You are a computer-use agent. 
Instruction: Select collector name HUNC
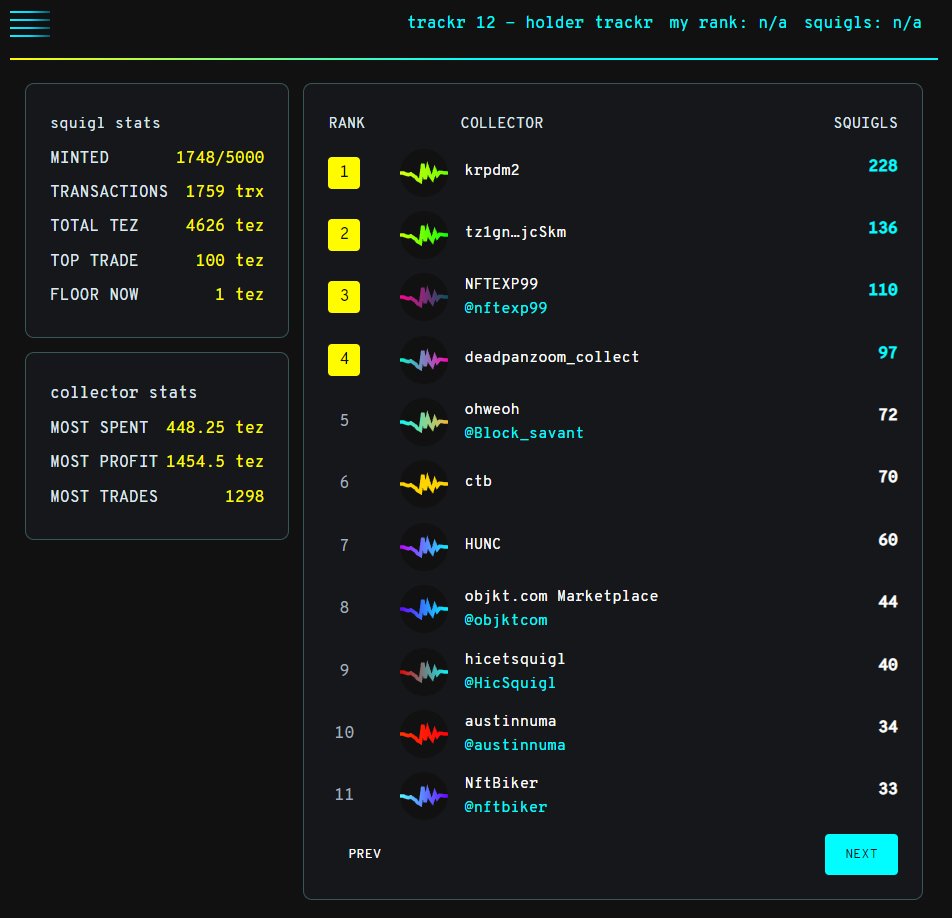pyautogui.click(x=482, y=544)
